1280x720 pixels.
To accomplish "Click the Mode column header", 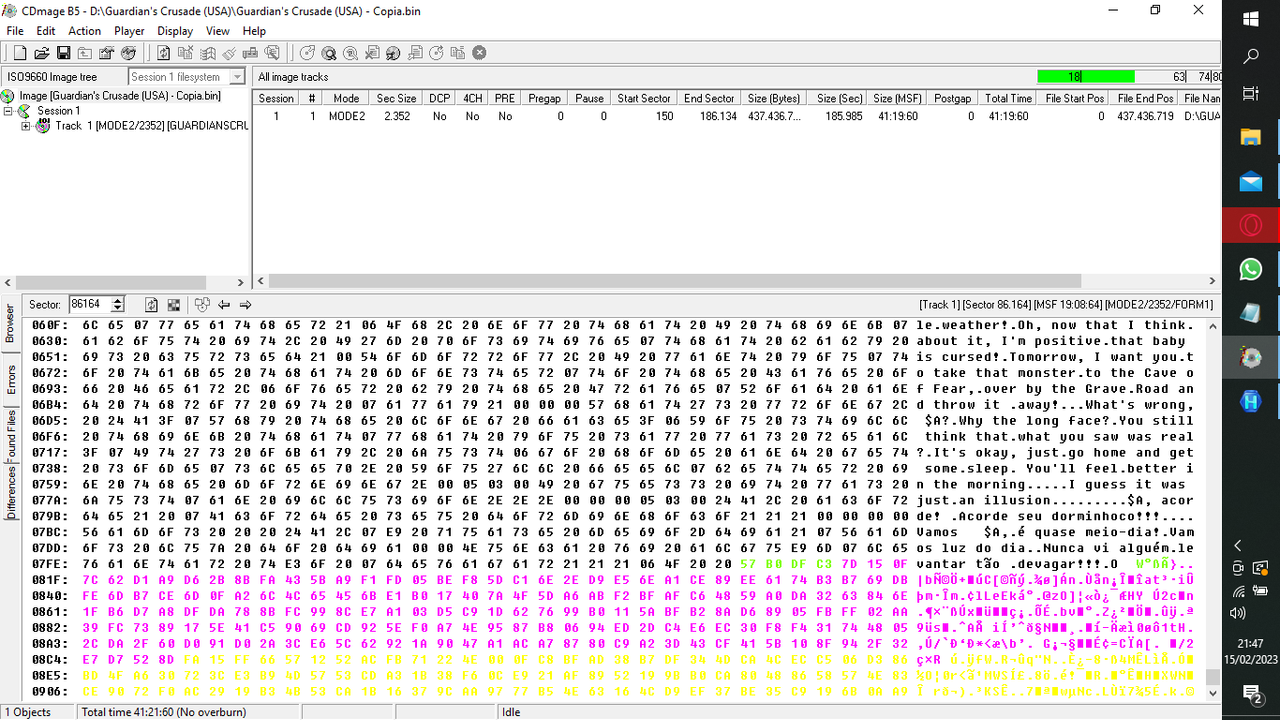I will pos(346,98).
